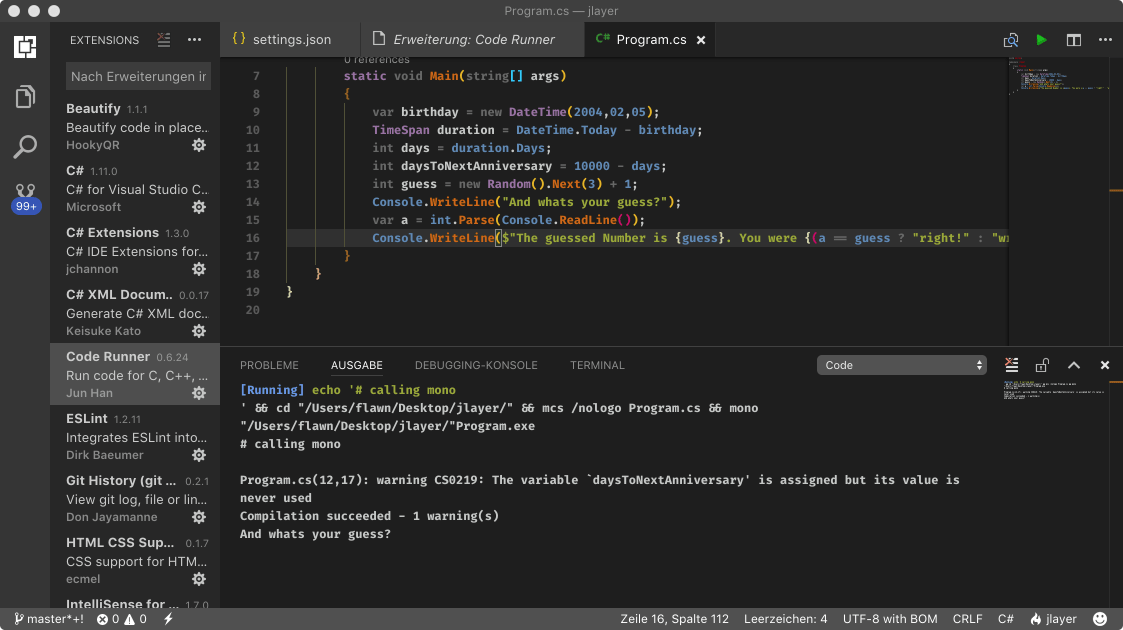Select ESLint extension entry

tap(135, 436)
